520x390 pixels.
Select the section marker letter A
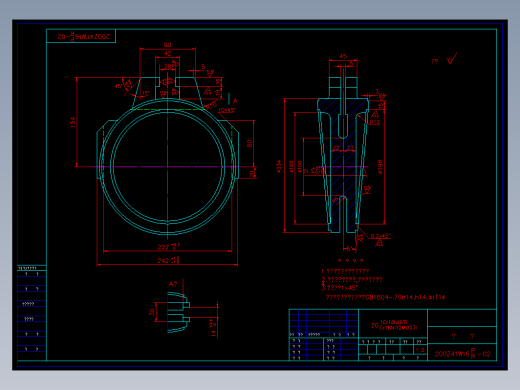235,101
